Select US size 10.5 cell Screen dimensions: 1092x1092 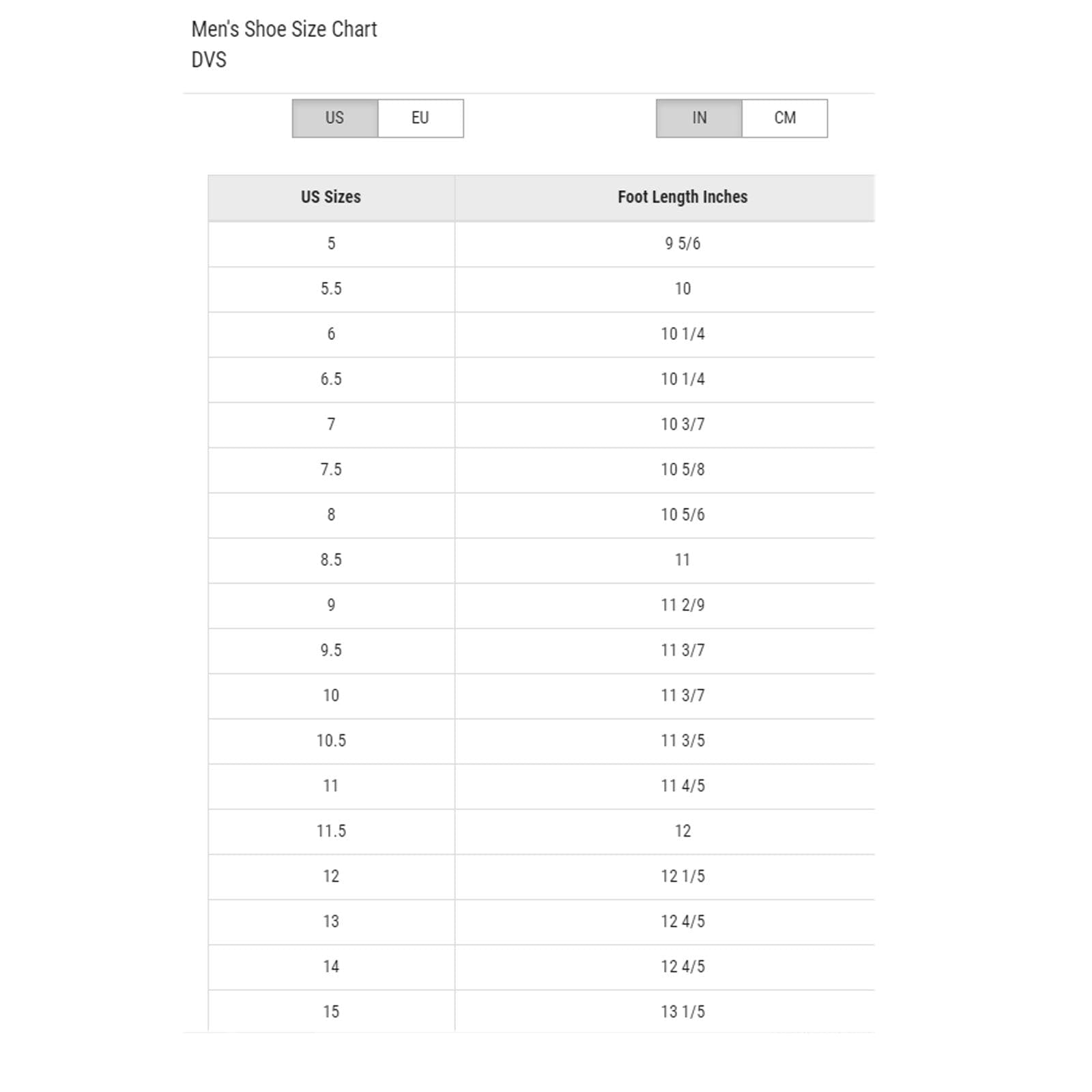[x=331, y=741]
